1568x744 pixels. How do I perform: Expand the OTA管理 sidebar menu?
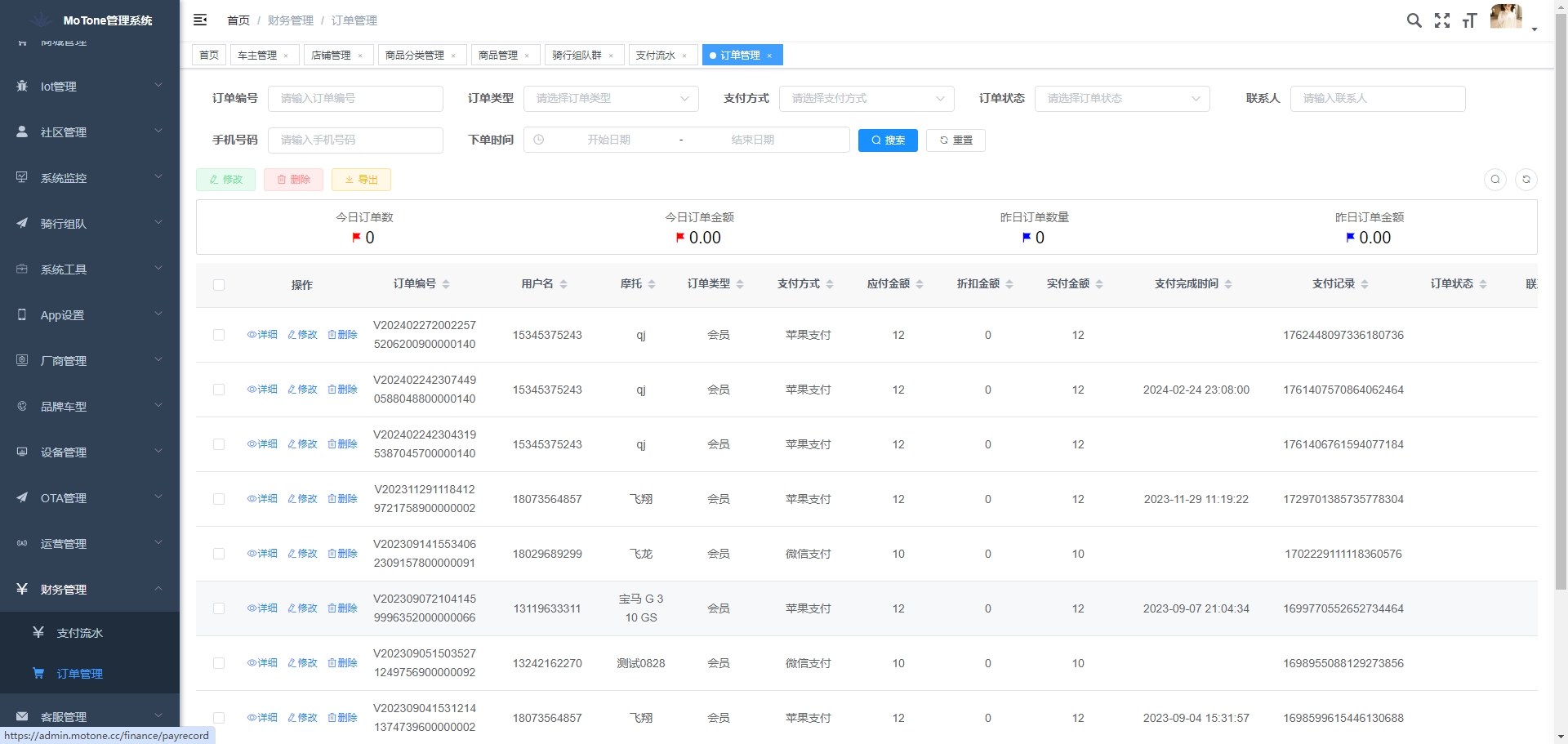(x=90, y=497)
